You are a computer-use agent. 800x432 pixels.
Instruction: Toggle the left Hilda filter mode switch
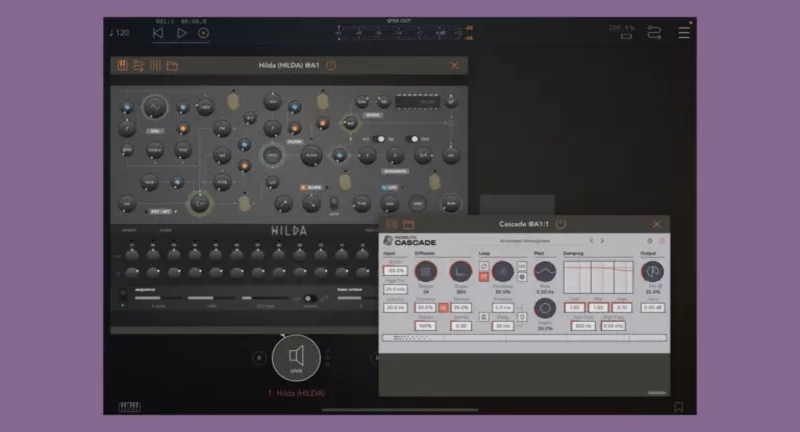tap(380, 139)
